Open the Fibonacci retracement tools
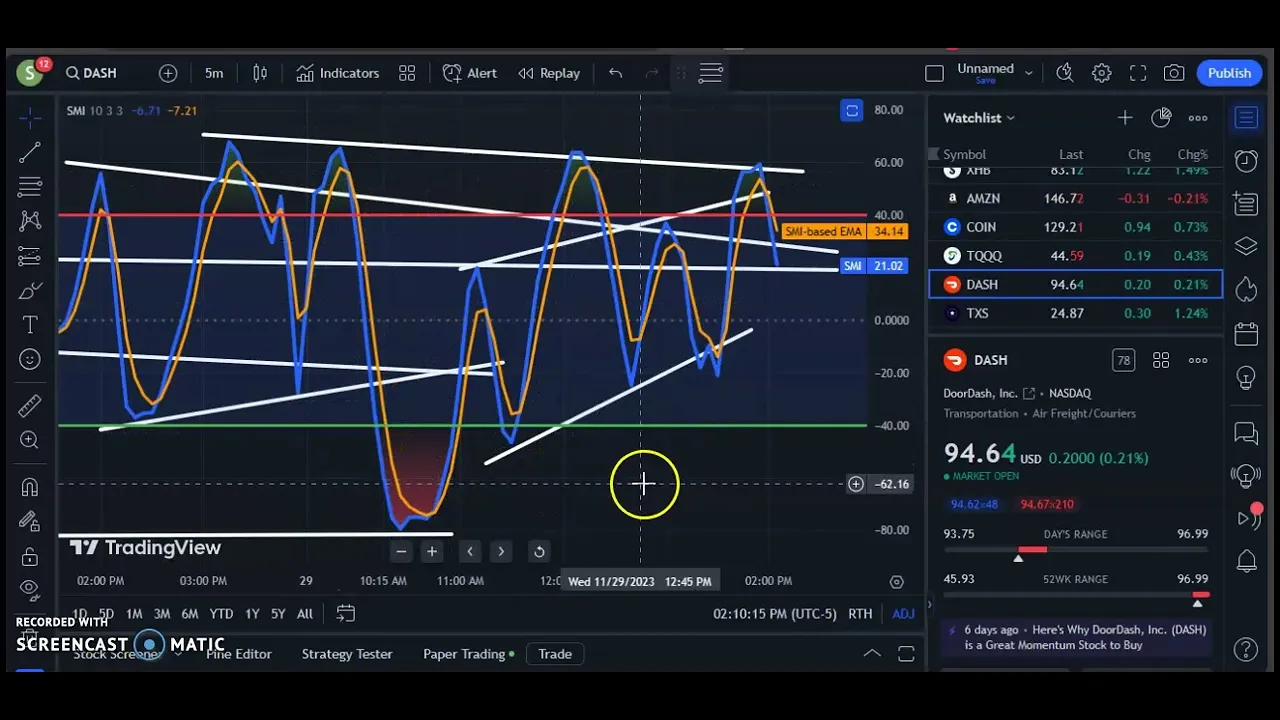 tap(30, 186)
